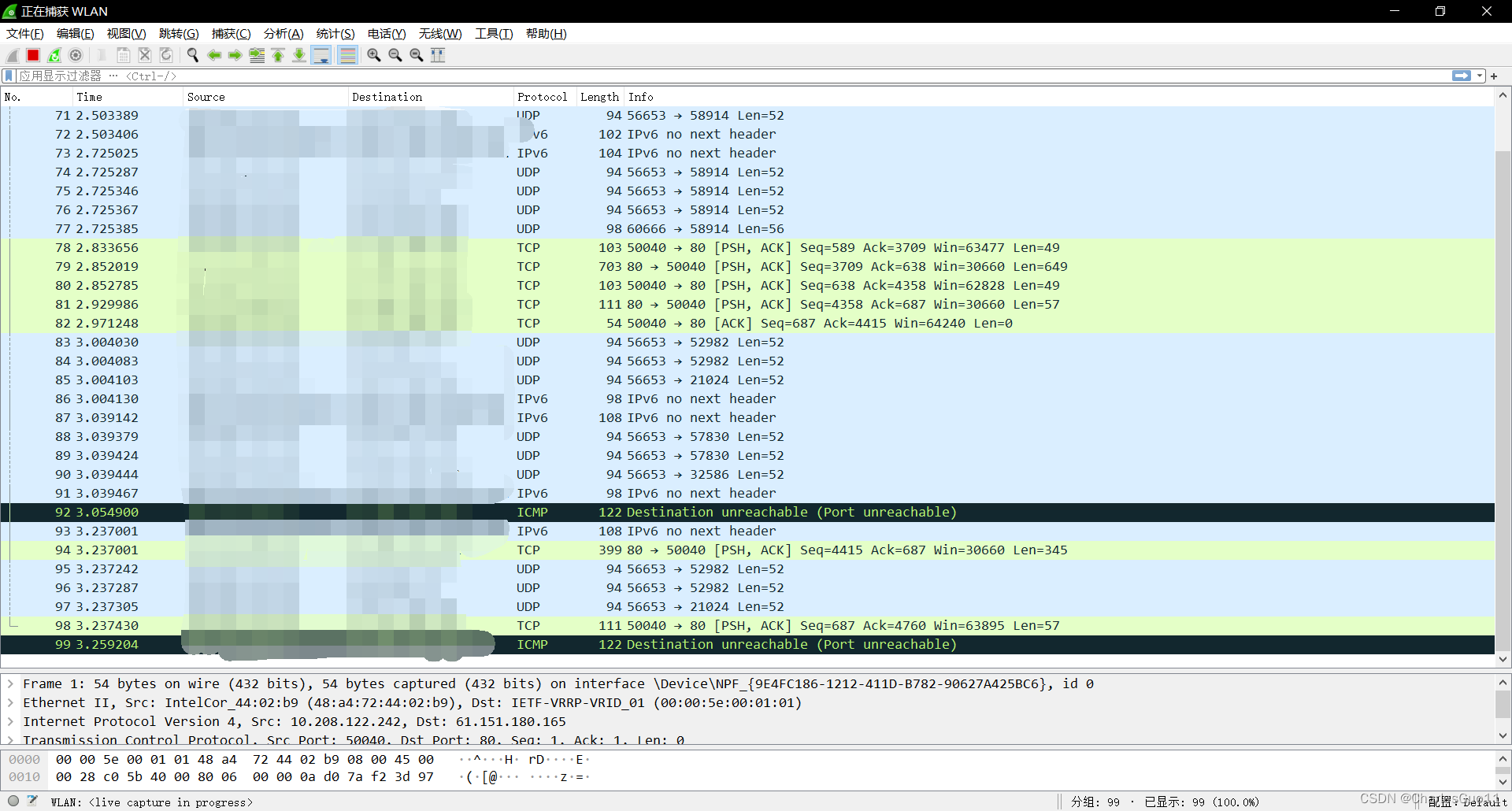
Task: Click the grey shark-fin start capture icon
Action: tap(13, 55)
